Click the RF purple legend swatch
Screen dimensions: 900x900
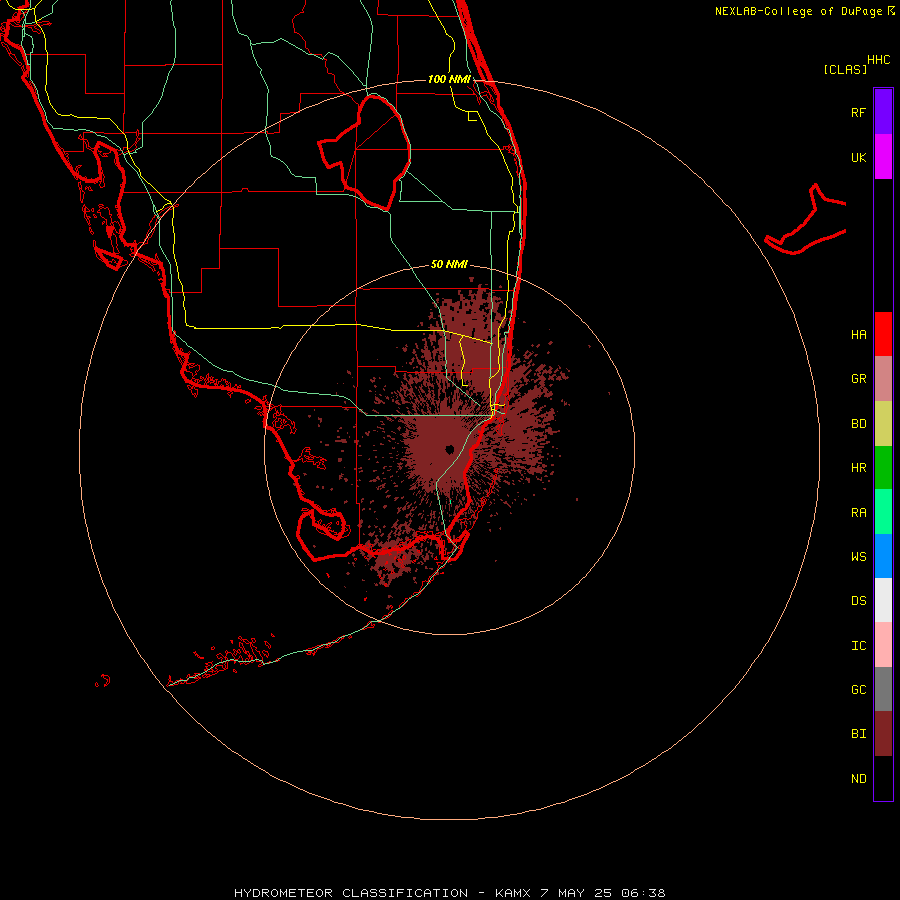(x=883, y=112)
